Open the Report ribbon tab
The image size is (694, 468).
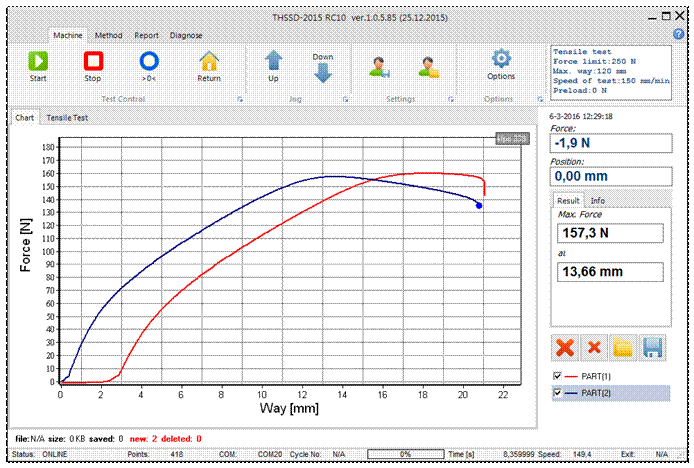[x=147, y=35]
